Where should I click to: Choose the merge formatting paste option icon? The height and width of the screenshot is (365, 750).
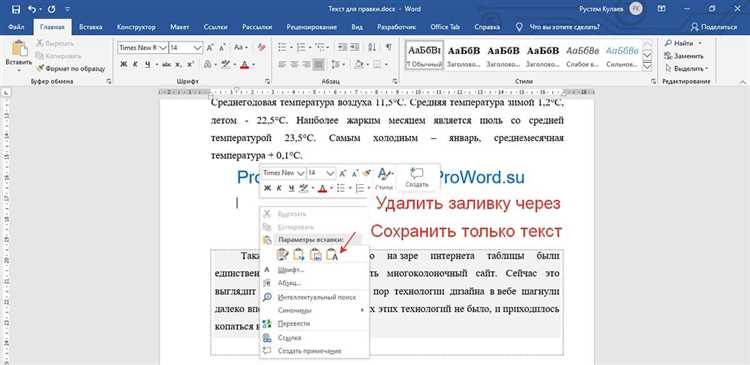click(299, 255)
